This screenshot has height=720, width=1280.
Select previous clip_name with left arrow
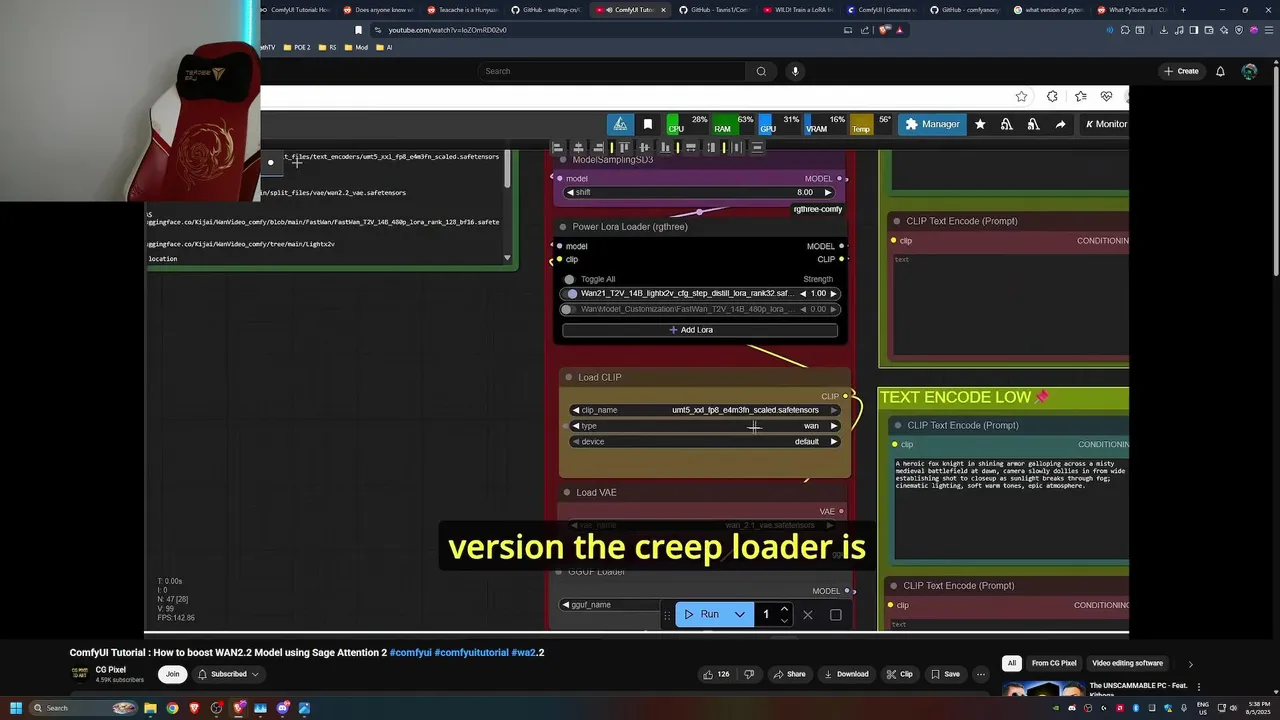click(575, 410)
